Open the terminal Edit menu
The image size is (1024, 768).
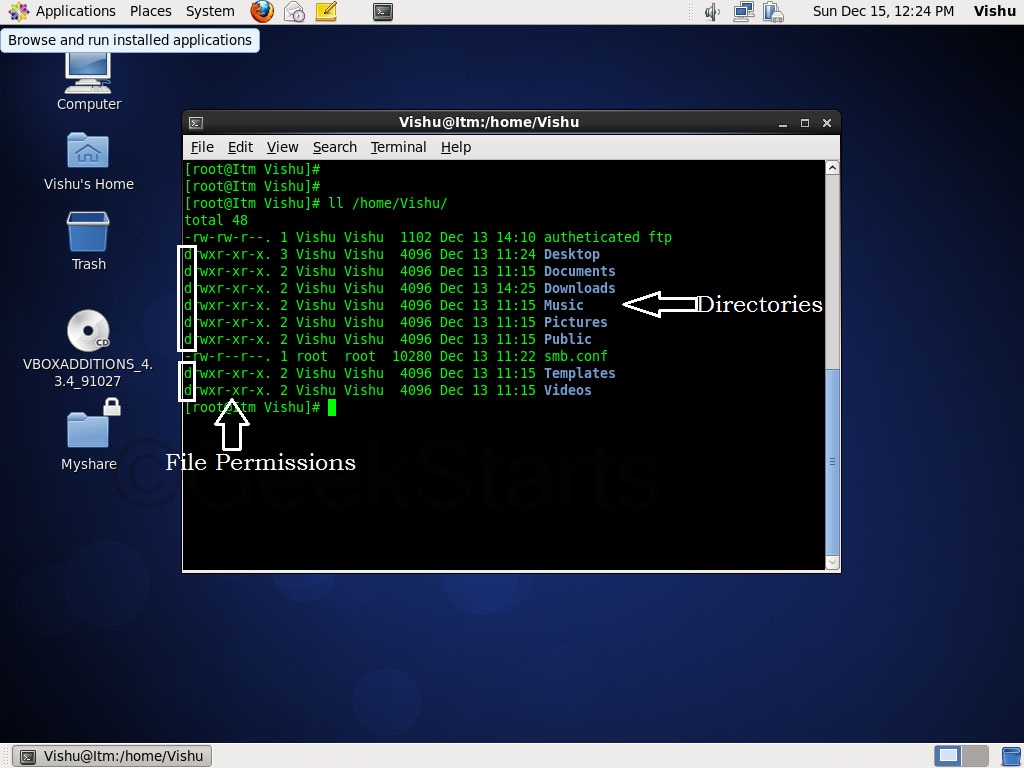(x=240, y=148)
